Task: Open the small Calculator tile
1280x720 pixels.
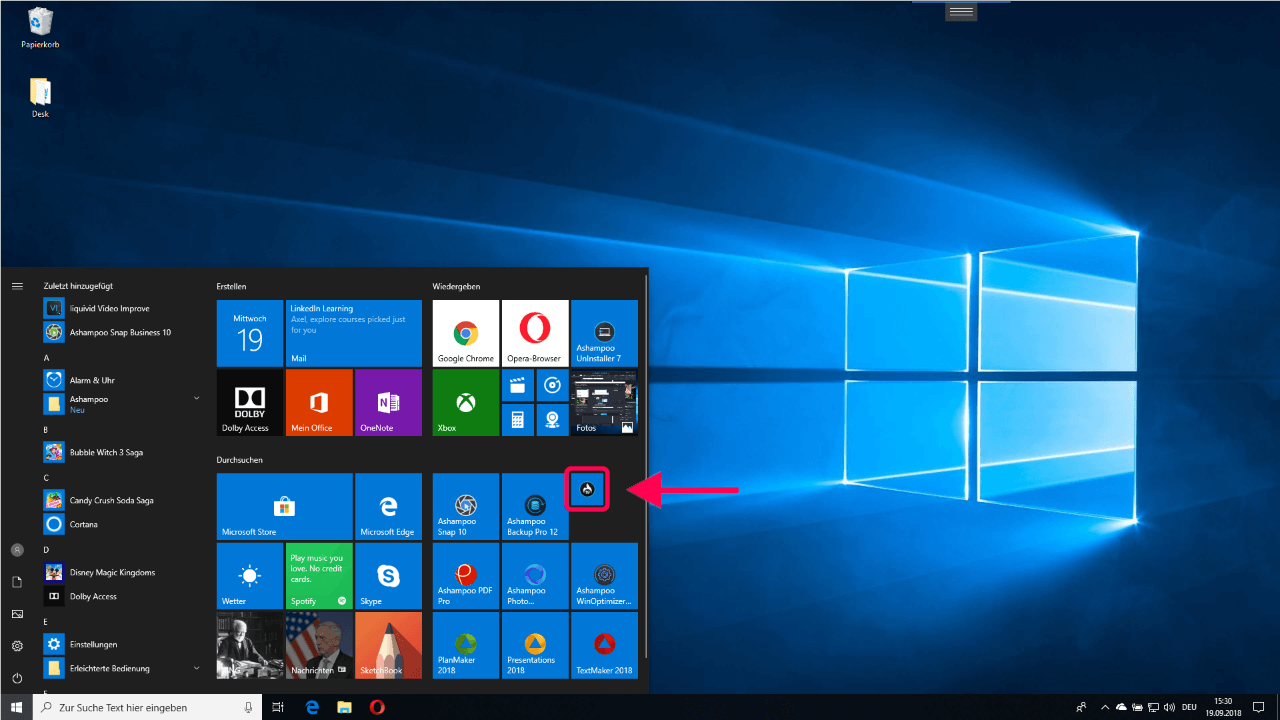Action: click(518, 419)
